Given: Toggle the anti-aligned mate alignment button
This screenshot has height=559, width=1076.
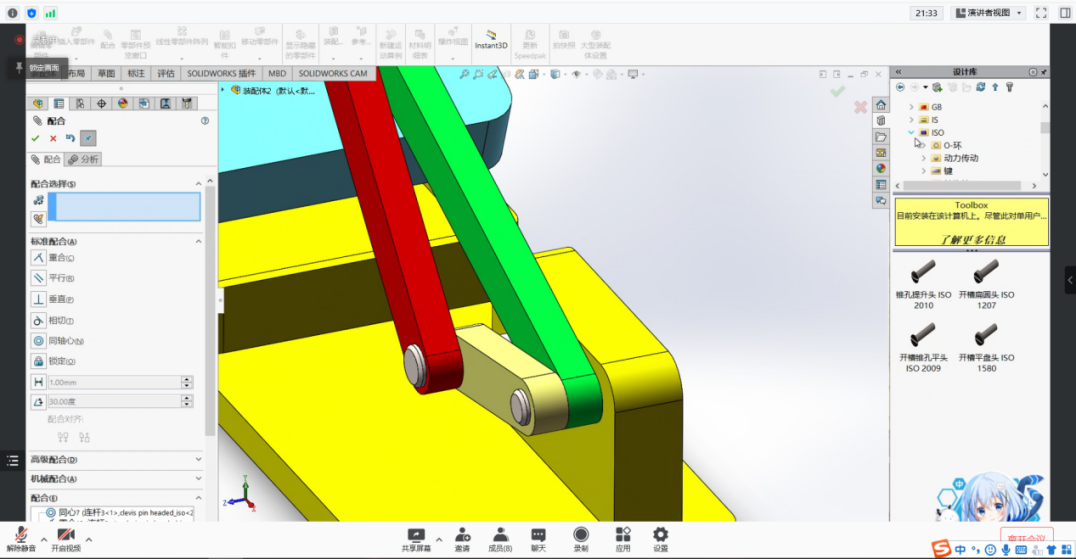Looking at the screenshot, I should [84, 437].
